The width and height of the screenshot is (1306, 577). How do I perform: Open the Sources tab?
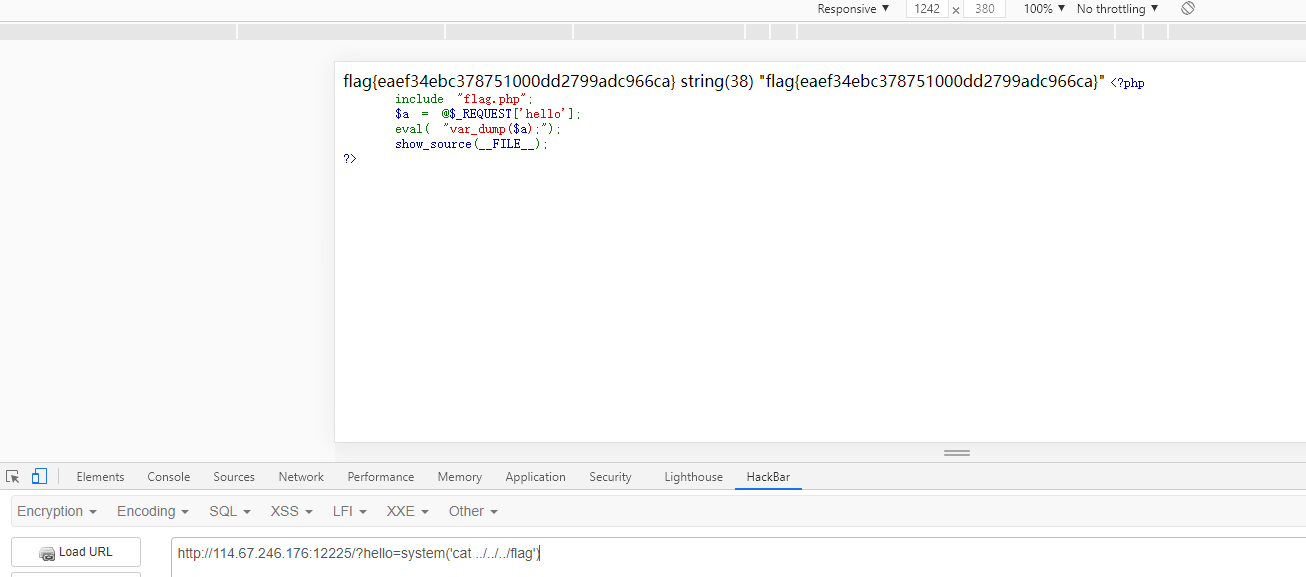click(x=234, y=477)
